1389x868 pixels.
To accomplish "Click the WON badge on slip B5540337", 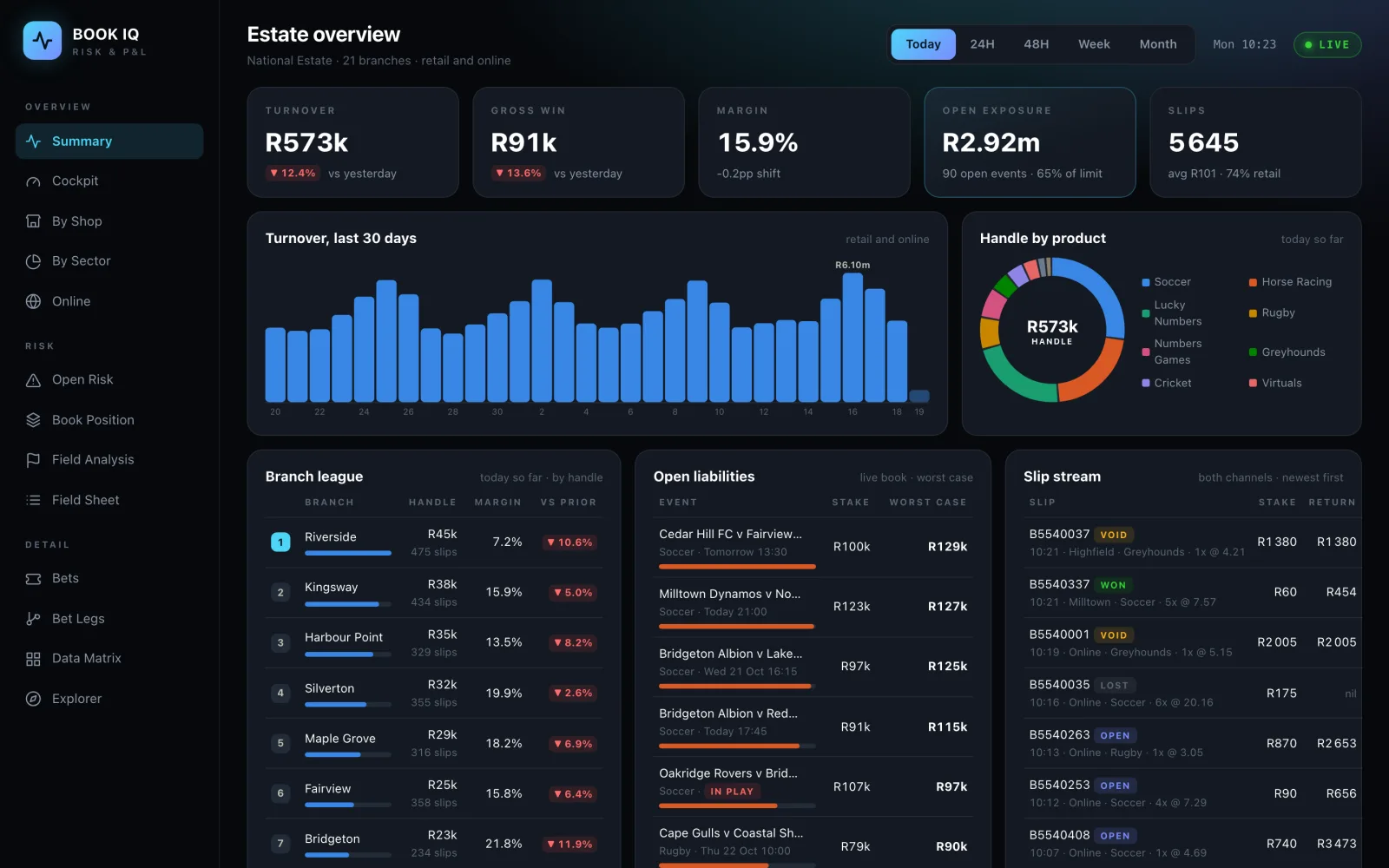I will coord(1113,586).
